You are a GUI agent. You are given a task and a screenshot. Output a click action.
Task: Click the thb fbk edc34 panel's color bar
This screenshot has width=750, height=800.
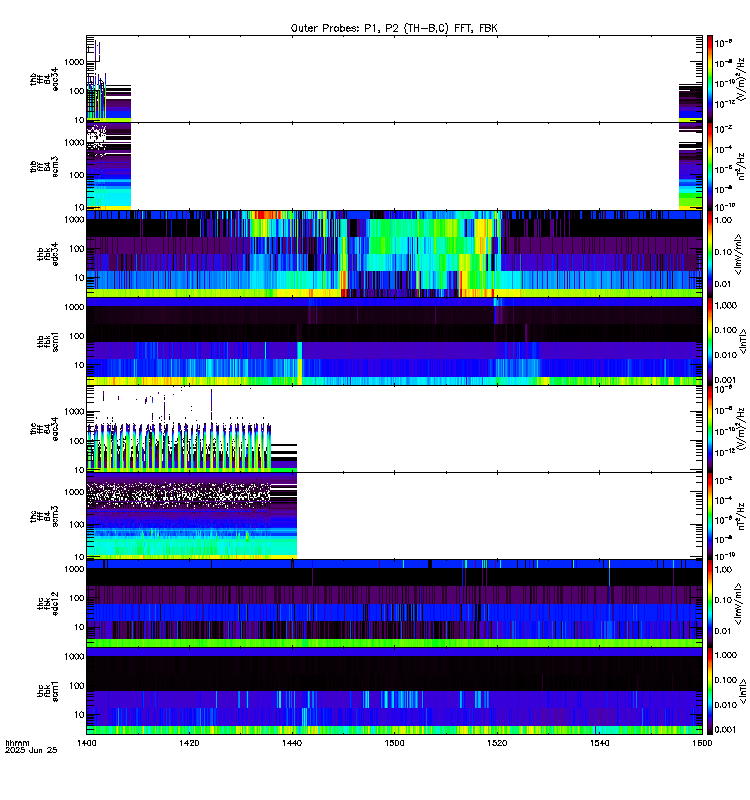[710, 254]
